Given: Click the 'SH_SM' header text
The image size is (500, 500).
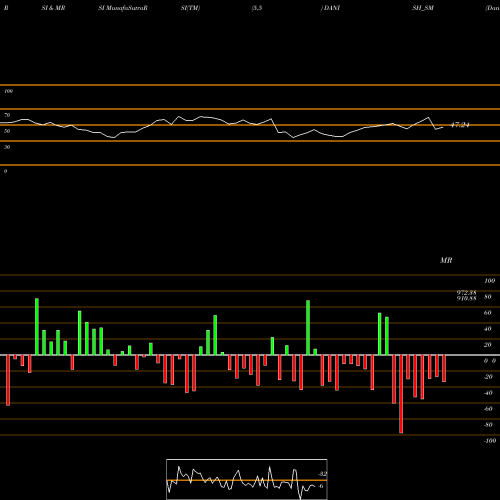Looking at the screenshot, I should coord(423,8).
